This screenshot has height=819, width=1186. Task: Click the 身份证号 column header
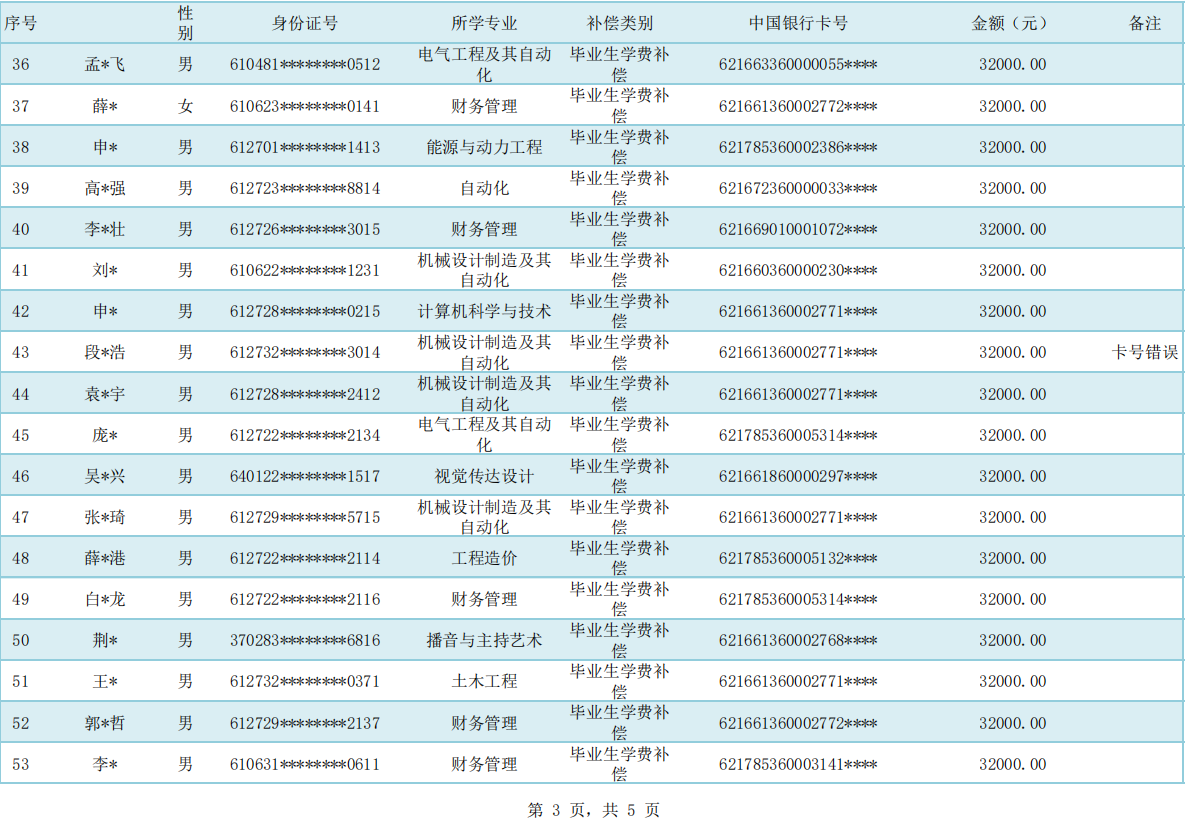pyautogui.click(x=305, y=23)
